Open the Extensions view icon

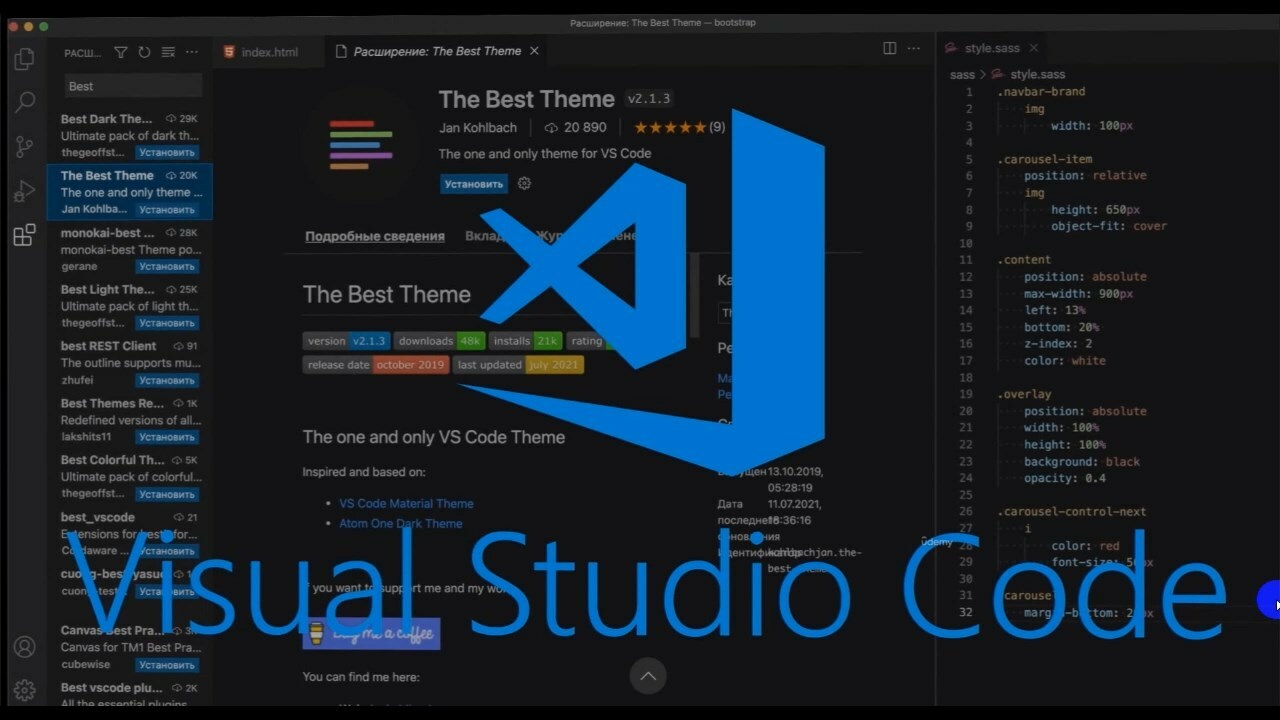point(24,235)
